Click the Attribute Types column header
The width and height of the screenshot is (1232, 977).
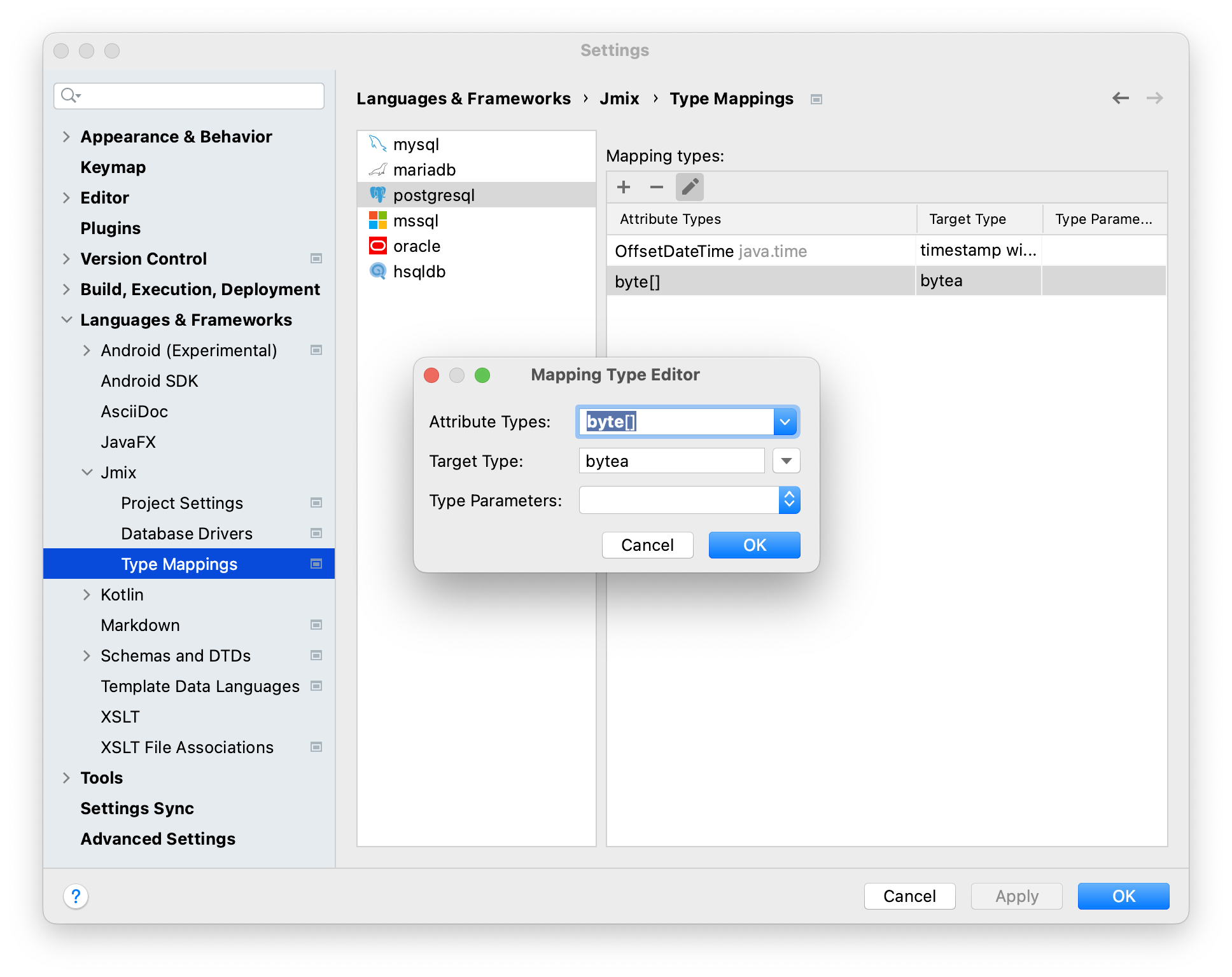pos(762,219)
